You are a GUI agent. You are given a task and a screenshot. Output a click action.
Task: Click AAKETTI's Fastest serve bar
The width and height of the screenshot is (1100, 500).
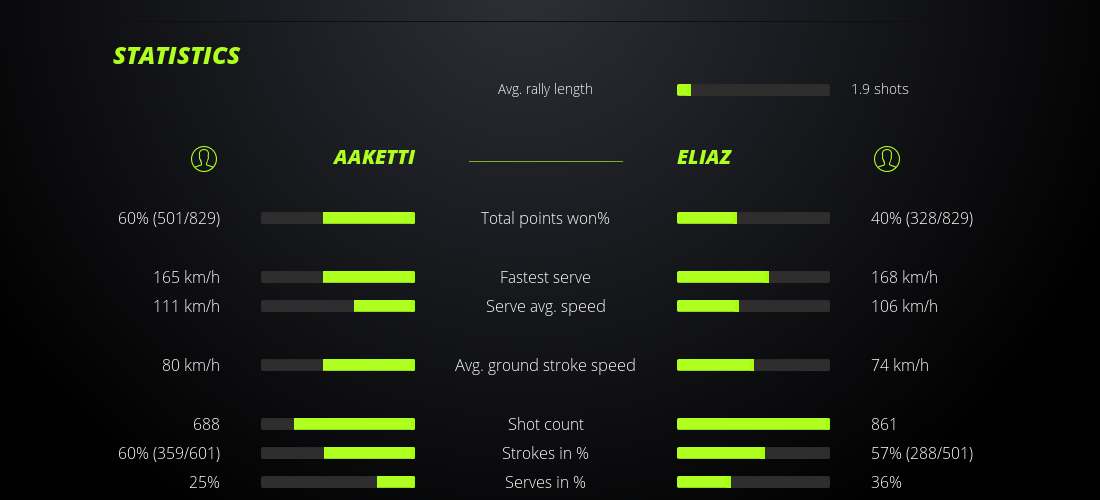(x=338, y=277)
